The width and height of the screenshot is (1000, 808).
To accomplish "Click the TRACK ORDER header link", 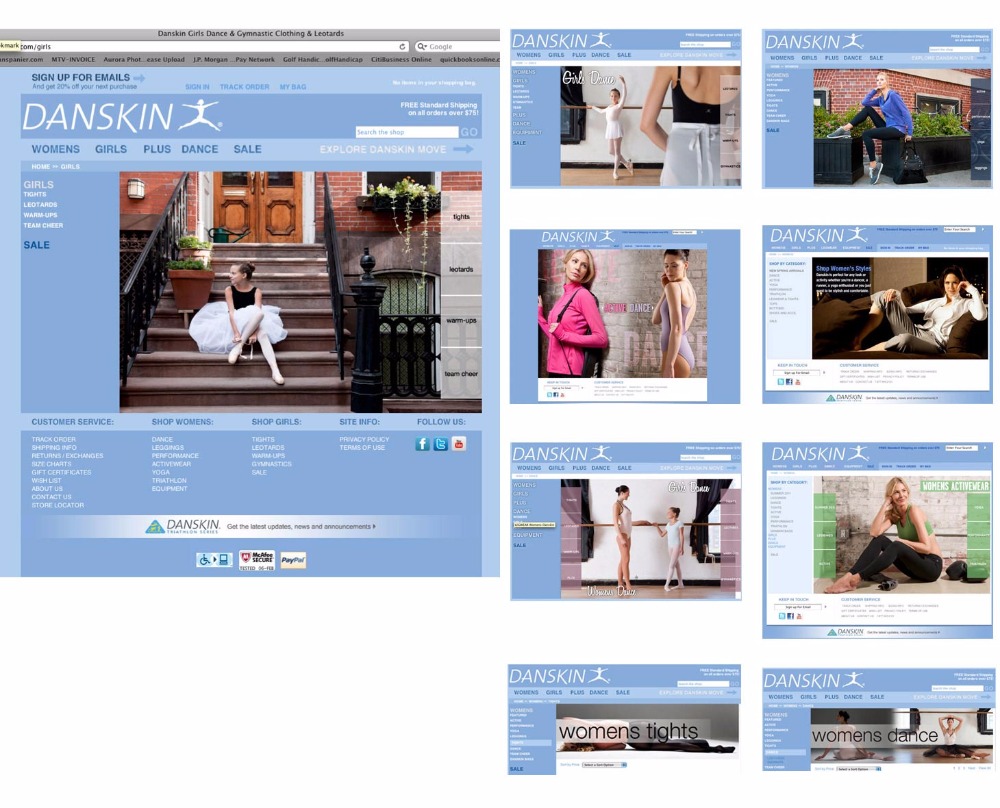I will click(244, 87).
